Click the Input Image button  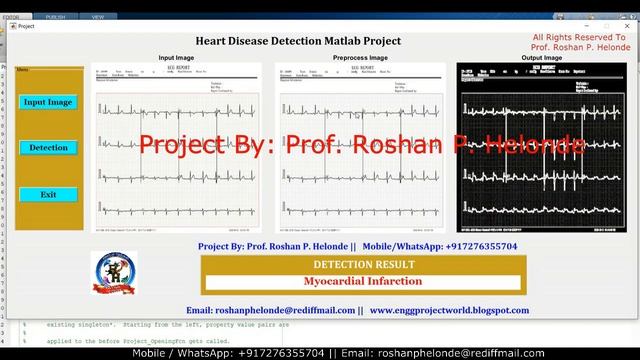pos(48,102)
